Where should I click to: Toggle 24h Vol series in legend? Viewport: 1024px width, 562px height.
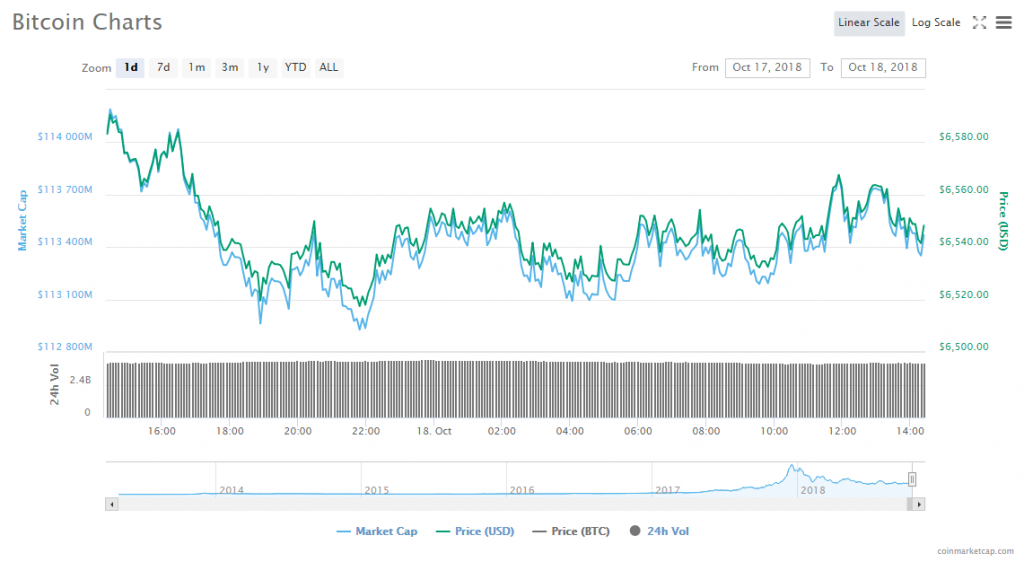(660, 531)
